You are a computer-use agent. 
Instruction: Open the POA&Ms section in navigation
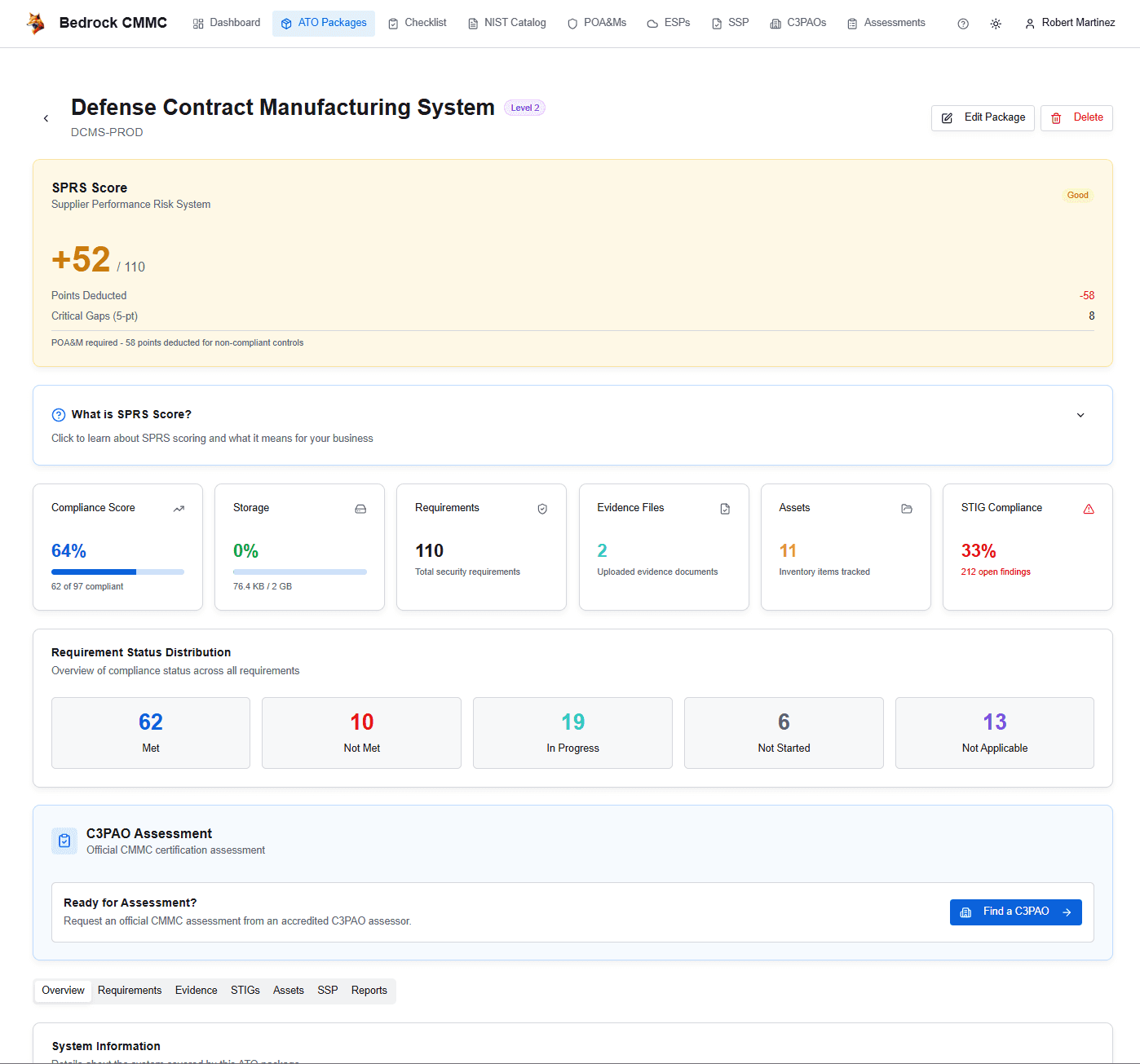(597, 23)
